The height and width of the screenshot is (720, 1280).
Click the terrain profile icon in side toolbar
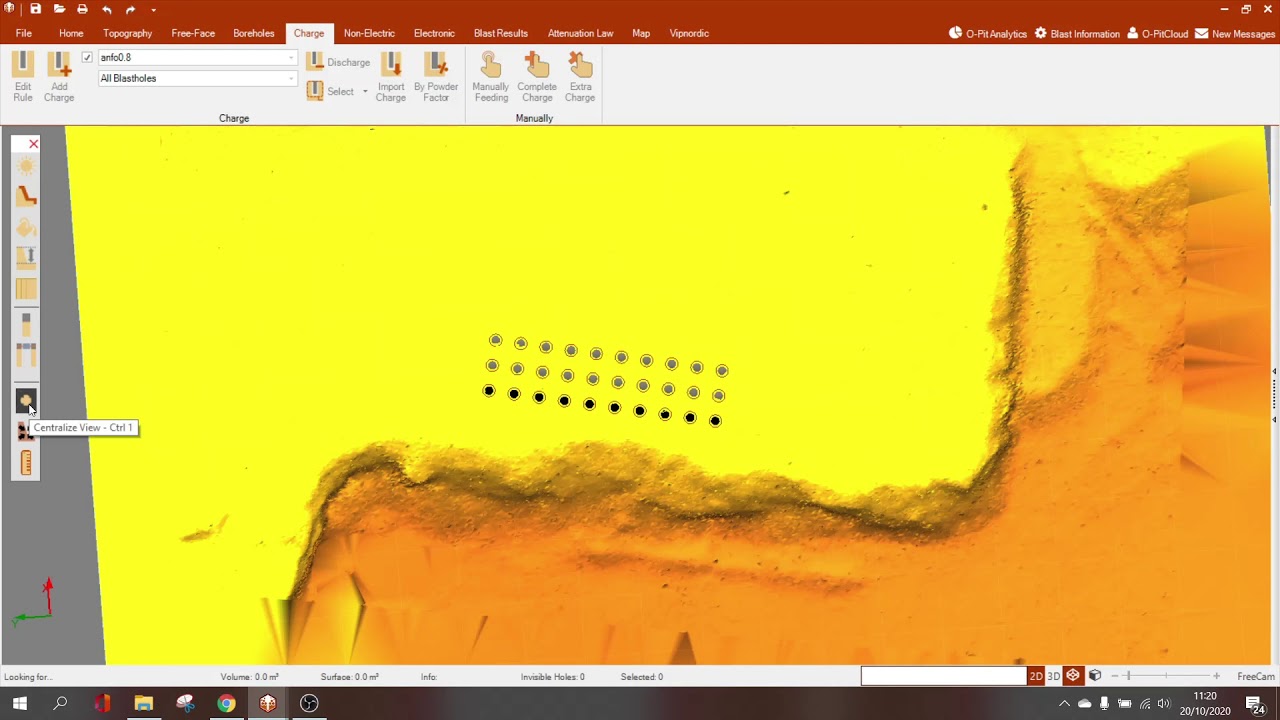(26, 197)
